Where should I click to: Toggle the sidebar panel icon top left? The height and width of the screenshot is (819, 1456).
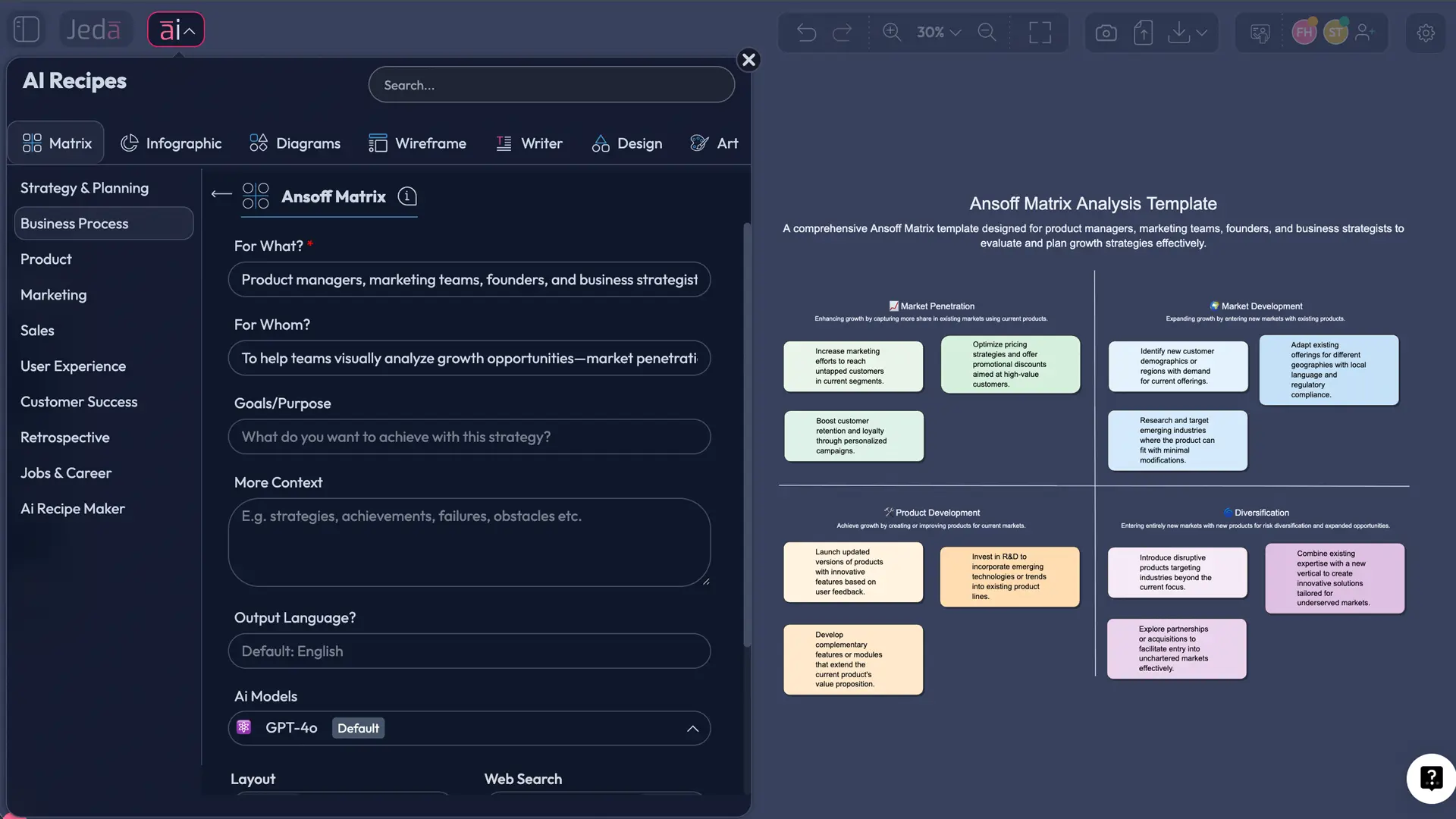pos(26,29)
